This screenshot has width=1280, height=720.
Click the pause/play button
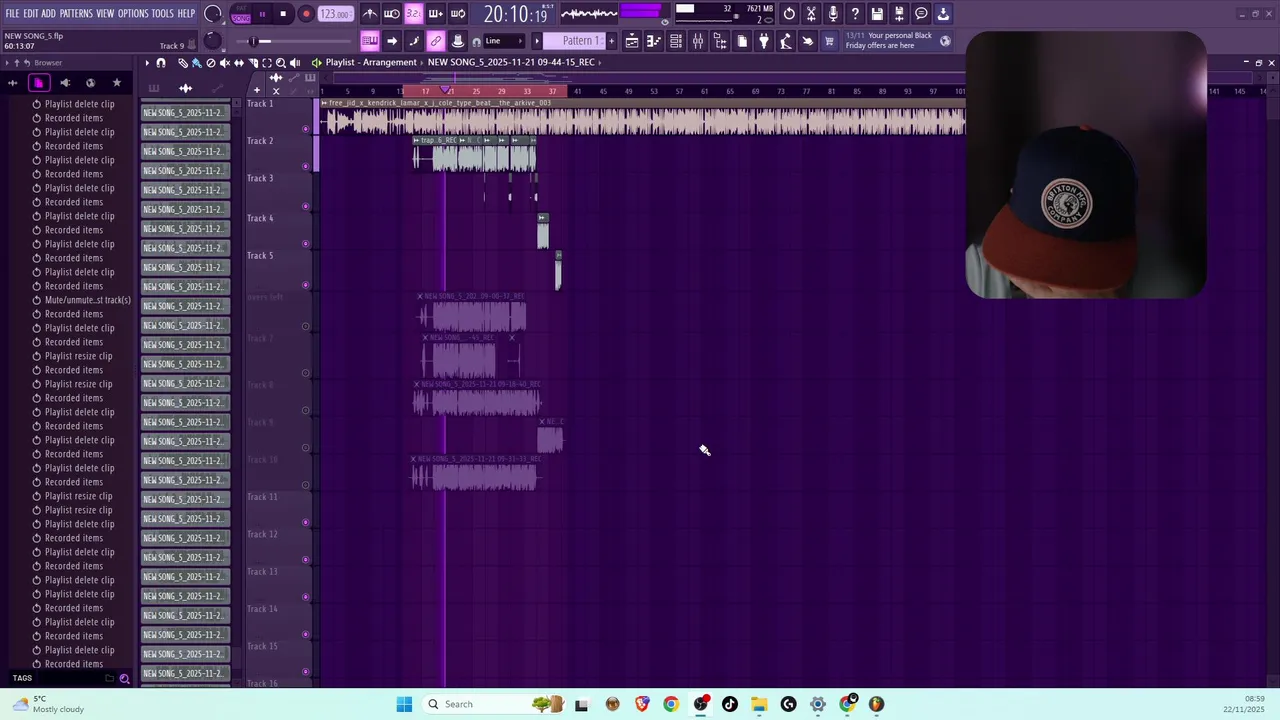click(262, 14)
